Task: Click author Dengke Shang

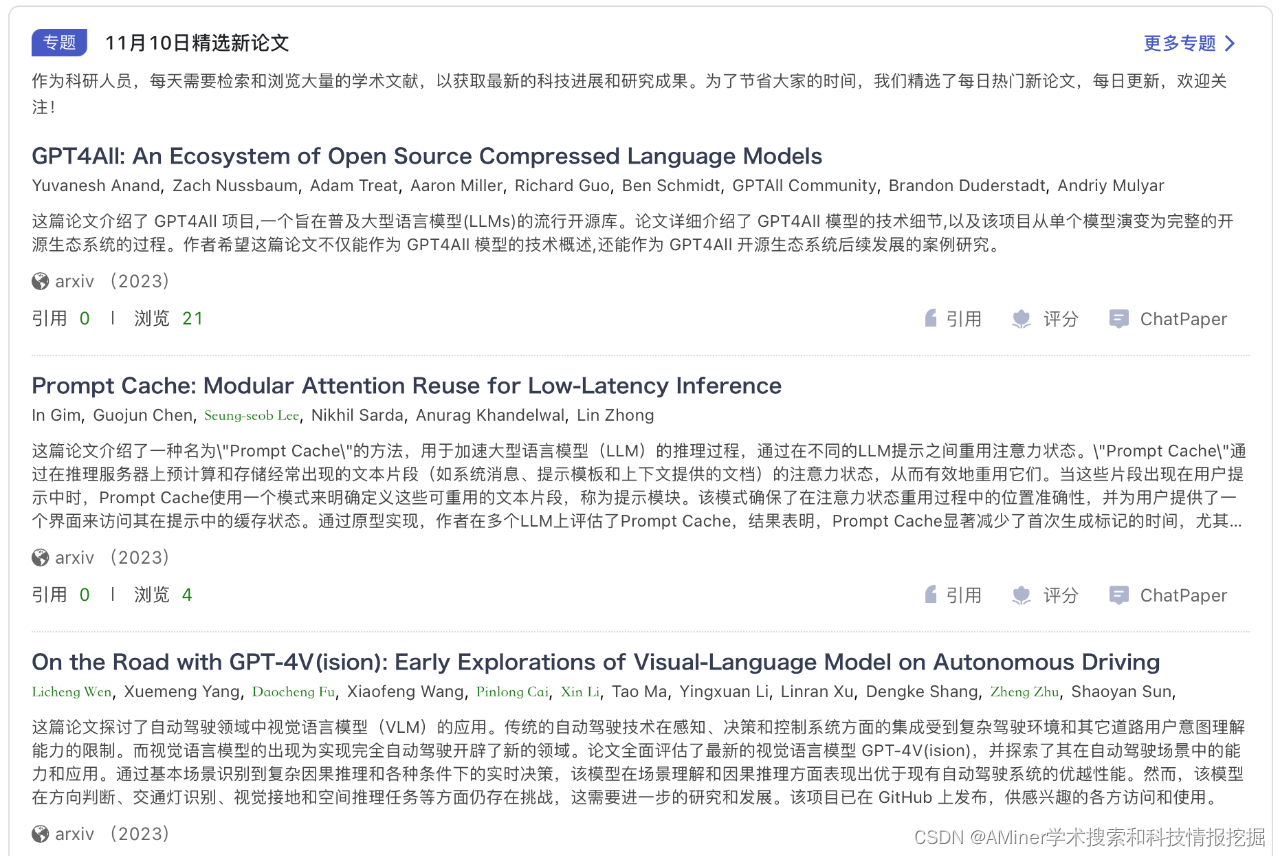Action: pos(922,691)
